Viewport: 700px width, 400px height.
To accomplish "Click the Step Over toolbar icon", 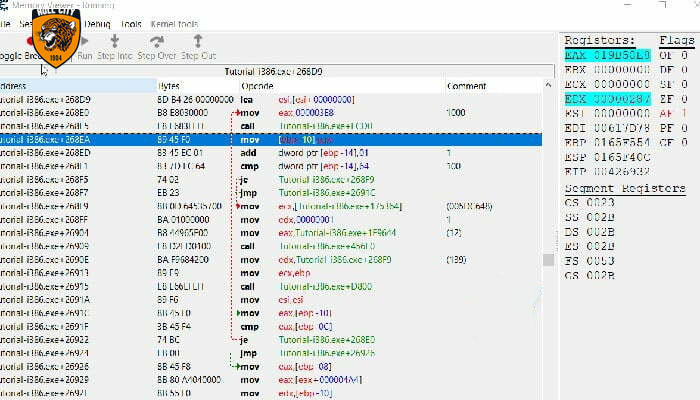I will 156,47.
